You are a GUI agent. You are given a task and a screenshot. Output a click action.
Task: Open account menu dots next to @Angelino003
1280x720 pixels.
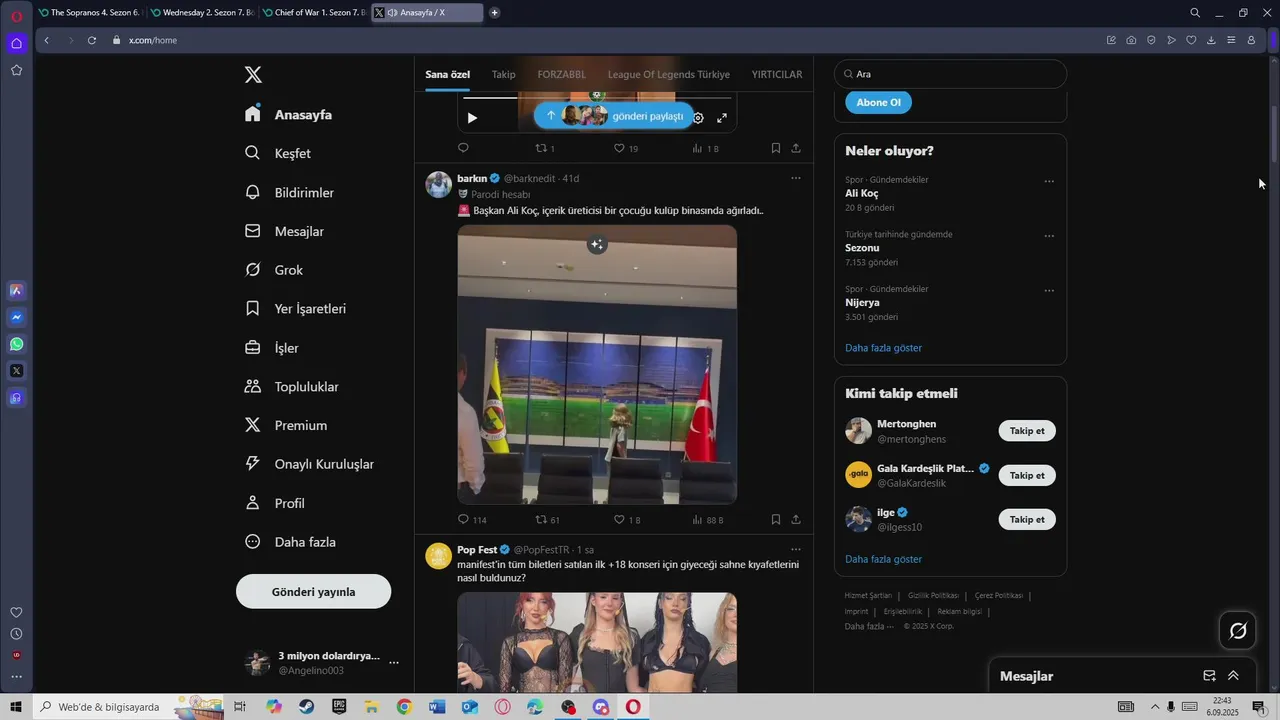pos(394,663)
